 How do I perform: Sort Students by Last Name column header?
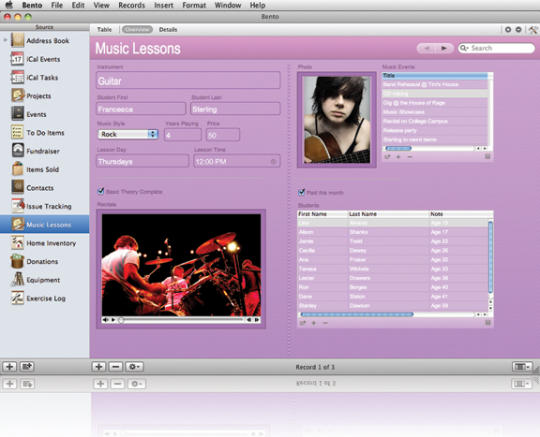coord(388,214)
